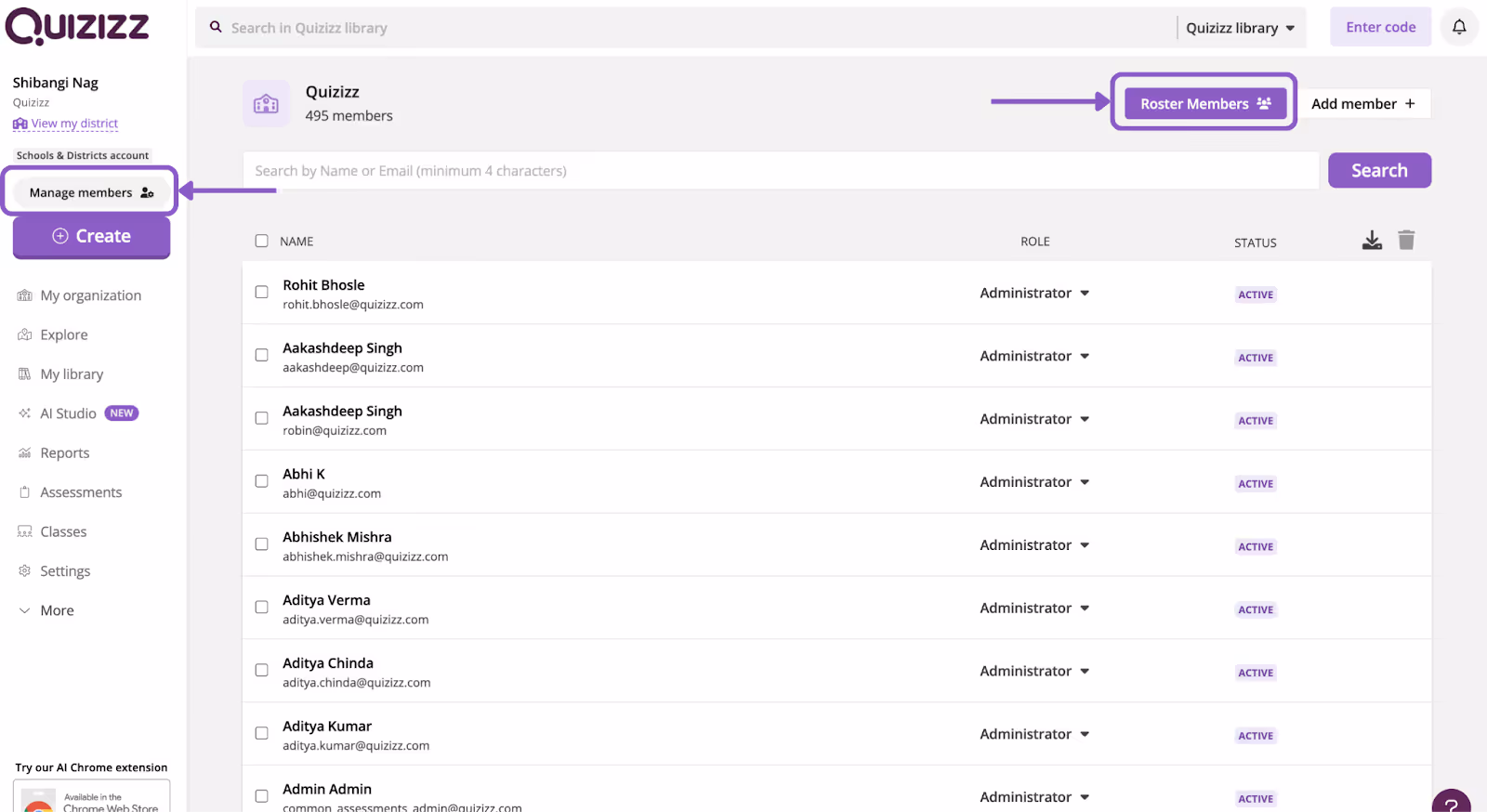
Task: Select checkbox for aakashdeep@quizizz.com
Action: [261, 355]
